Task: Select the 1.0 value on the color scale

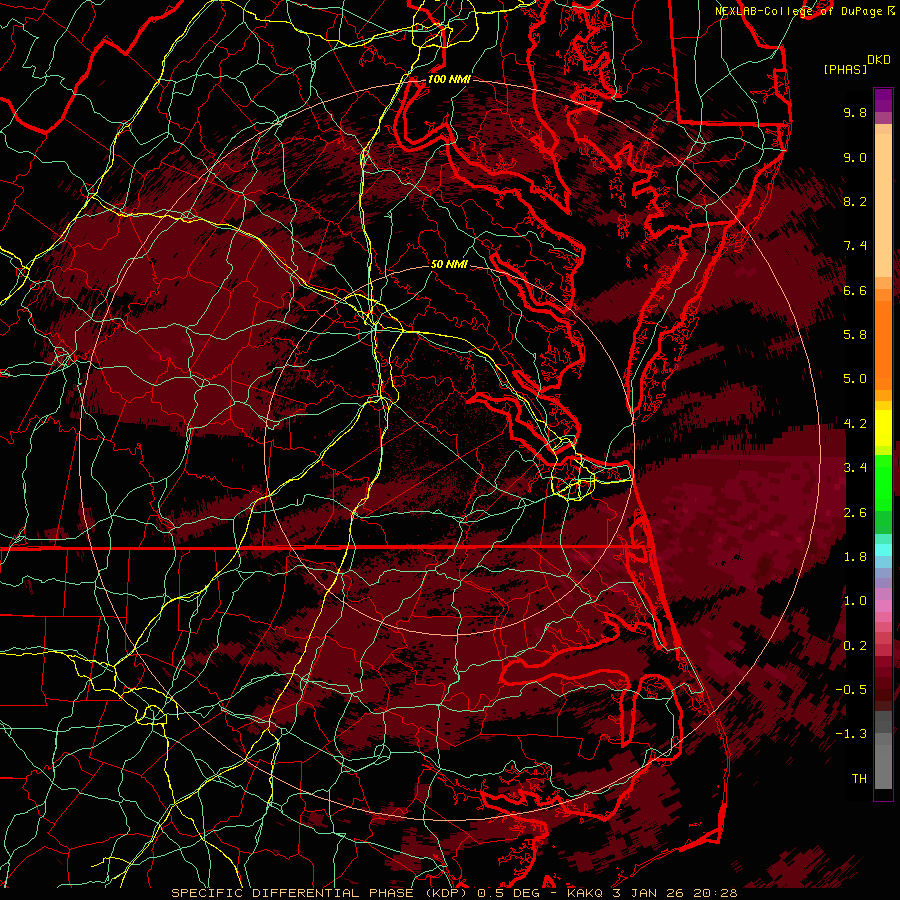Action: pos(855,601)
